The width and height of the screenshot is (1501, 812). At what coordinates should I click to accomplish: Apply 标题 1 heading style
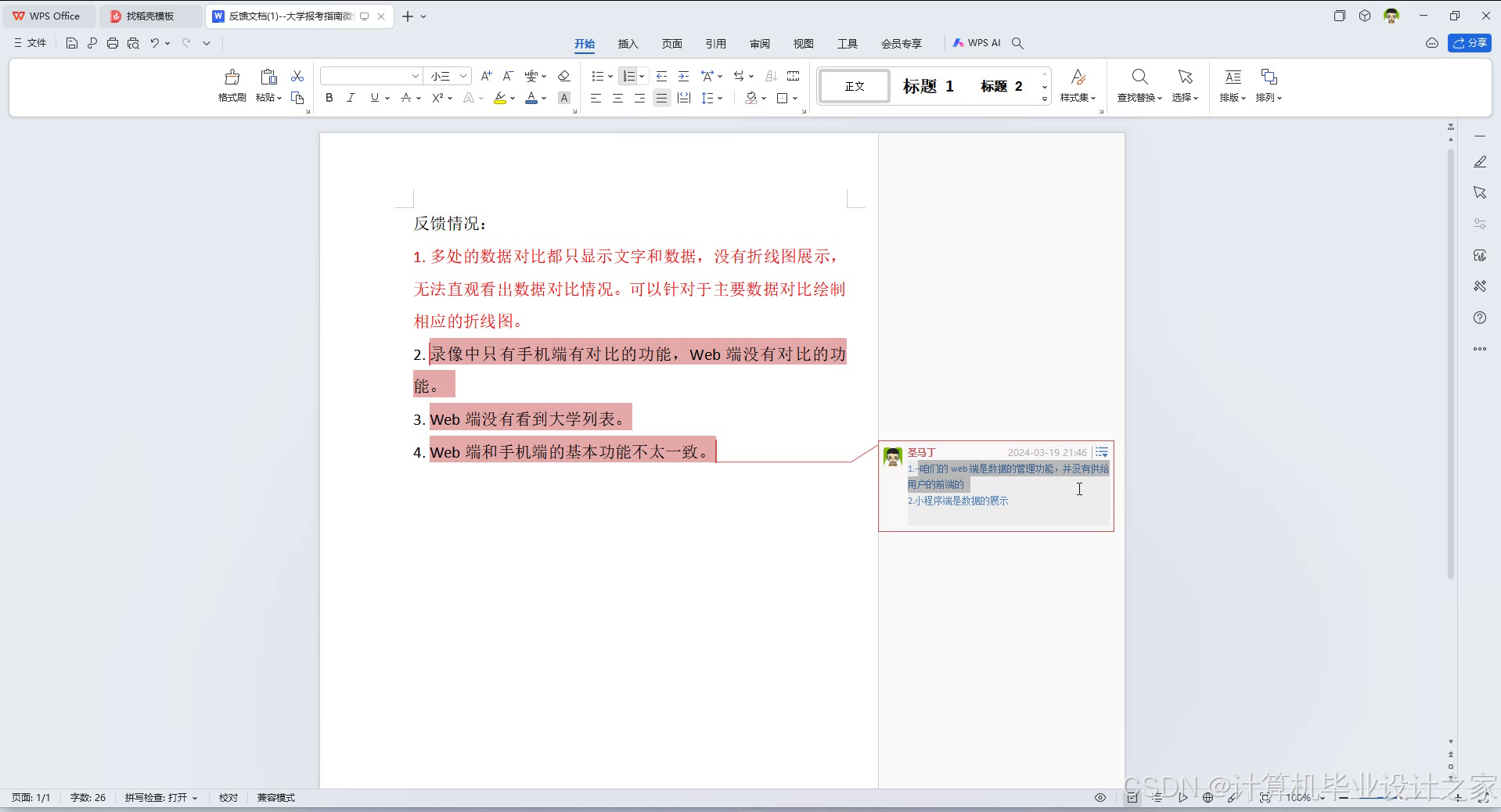click(927, 86)
